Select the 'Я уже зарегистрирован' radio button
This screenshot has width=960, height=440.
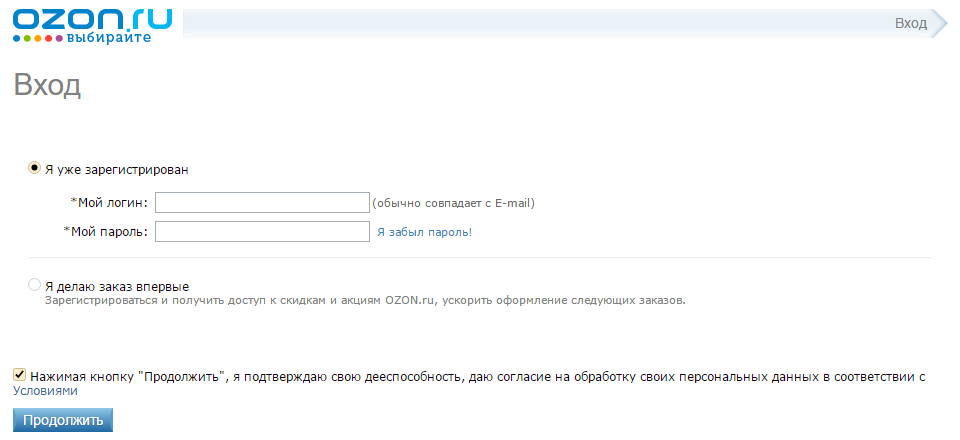coord(35,168)
